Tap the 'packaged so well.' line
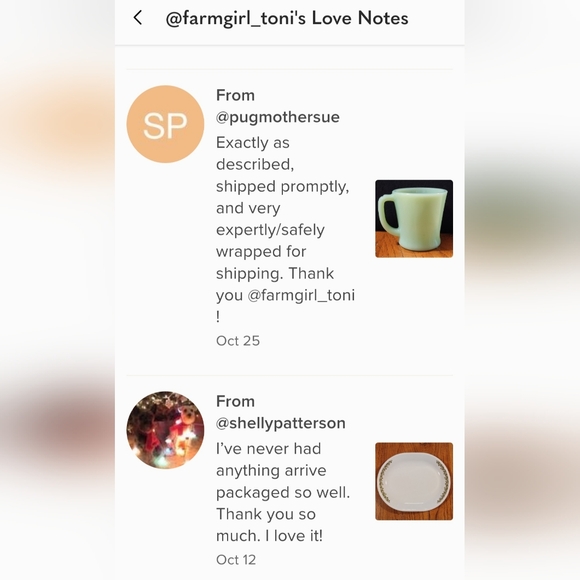580x580 pixels. point(283,493)
